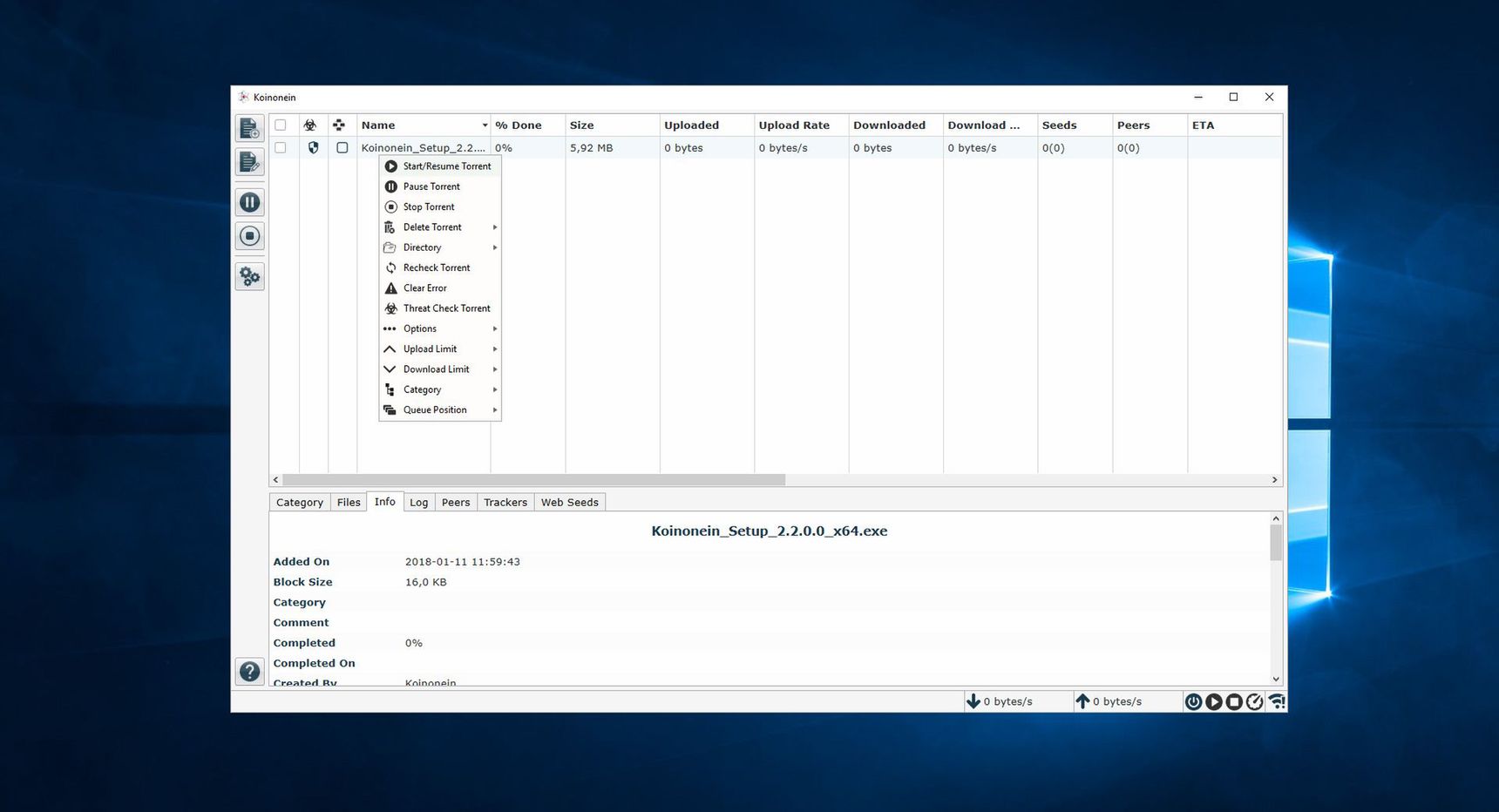Tick the select-all checkbox in the header
1499x812 pixels.
click(281, 125)
